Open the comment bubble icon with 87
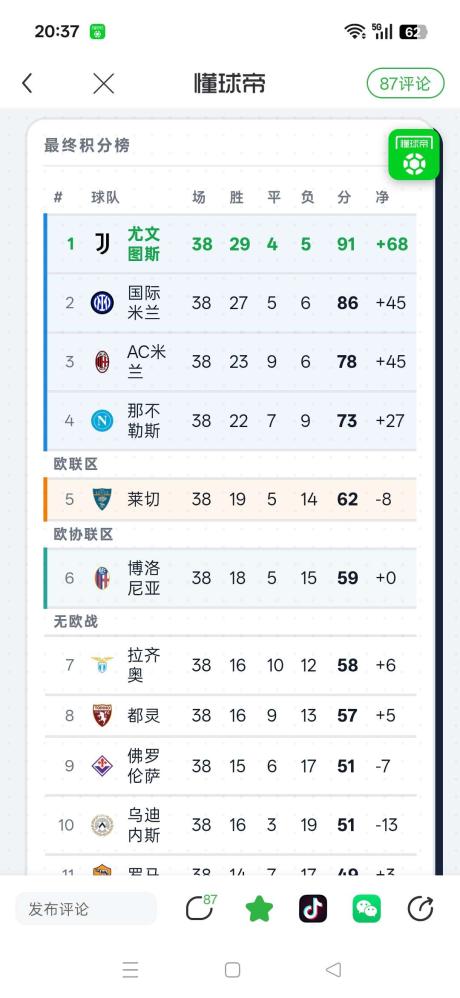460x998 pixels. point(200,908)
